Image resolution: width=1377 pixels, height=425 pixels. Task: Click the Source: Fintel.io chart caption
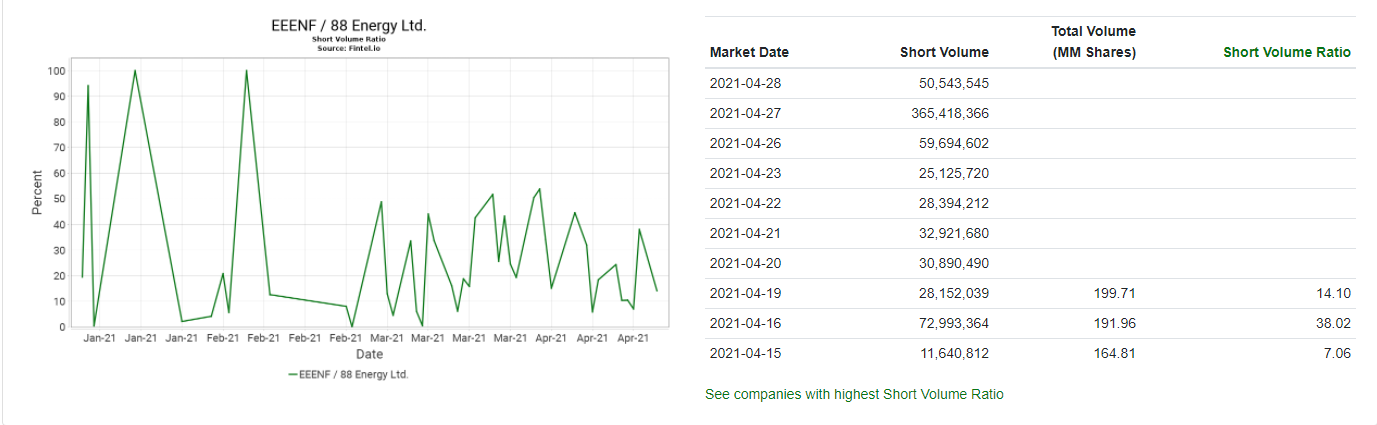coord(349,48)
